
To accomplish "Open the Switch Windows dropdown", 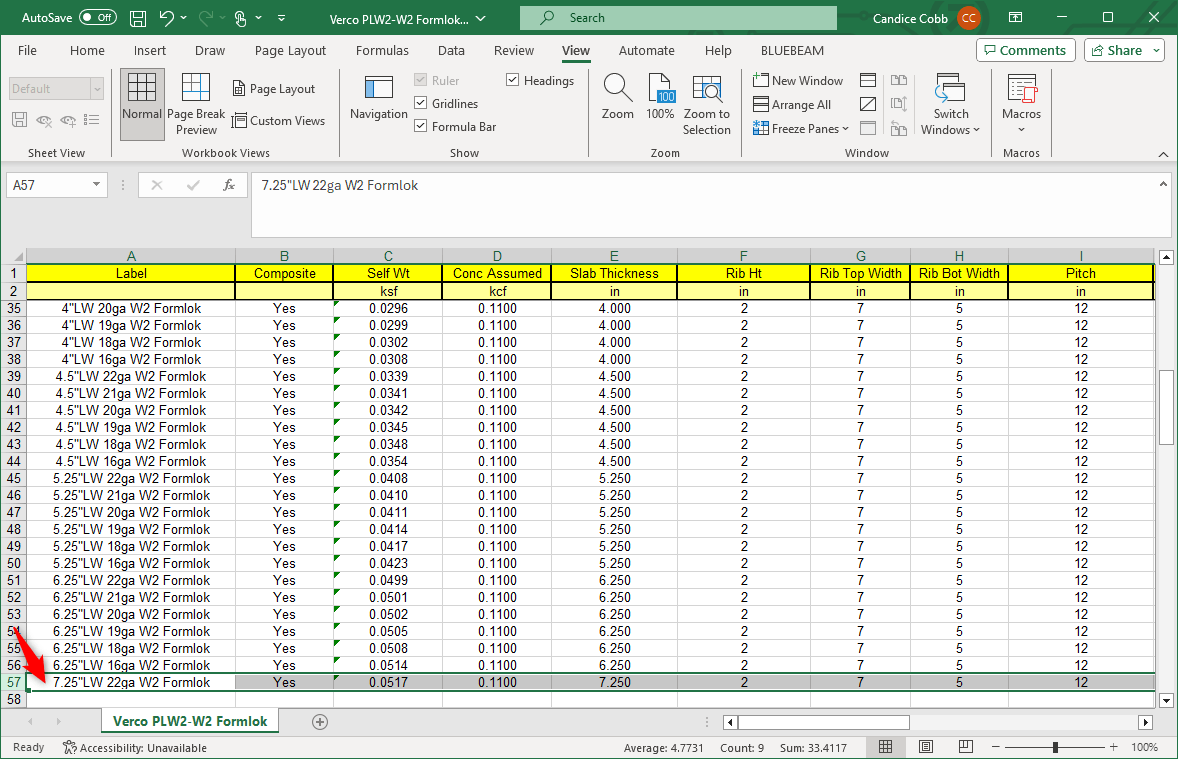I will point(950,105).
